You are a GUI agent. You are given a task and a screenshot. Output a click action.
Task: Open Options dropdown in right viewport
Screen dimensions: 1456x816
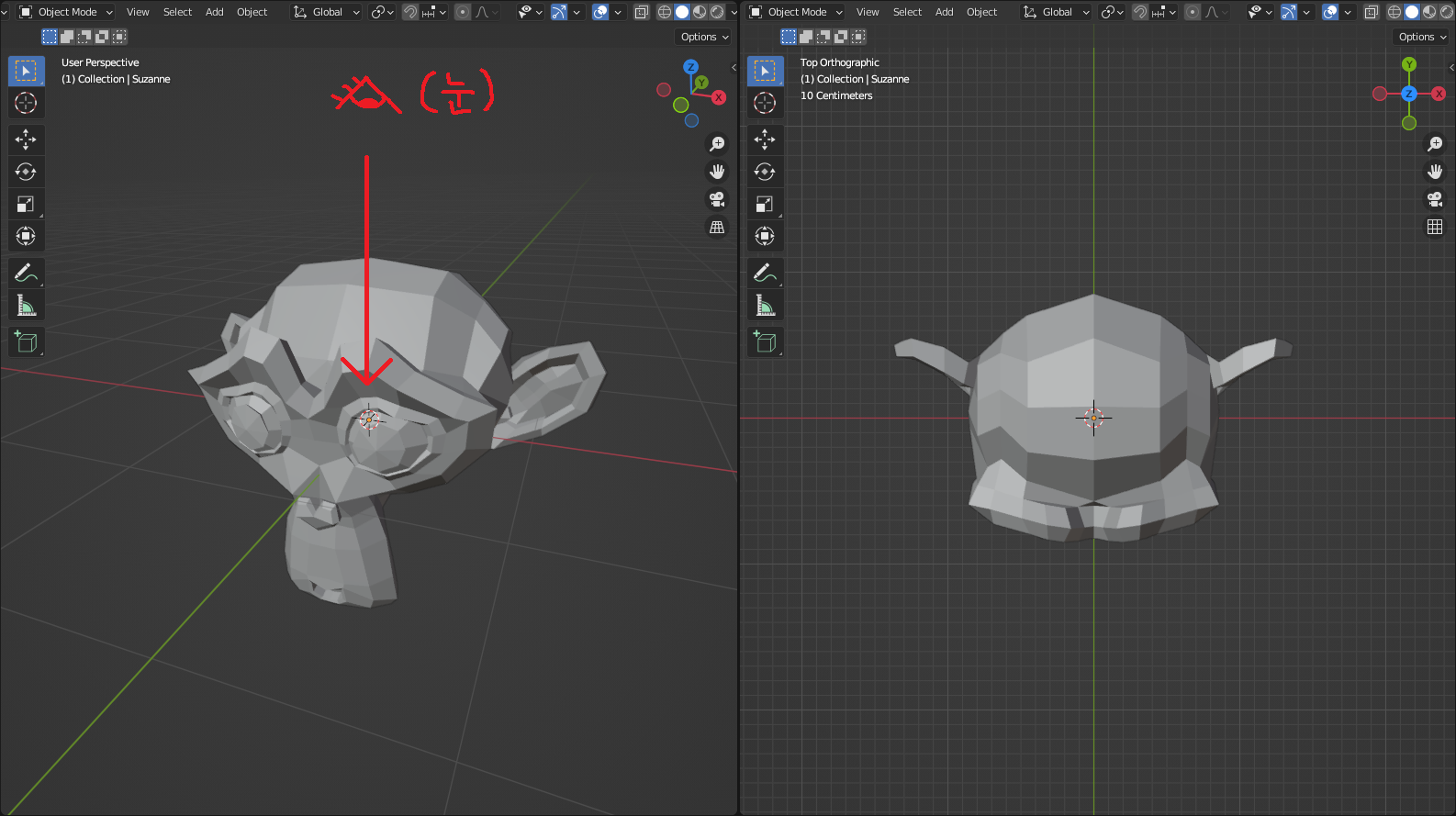tap(1422, 37)
